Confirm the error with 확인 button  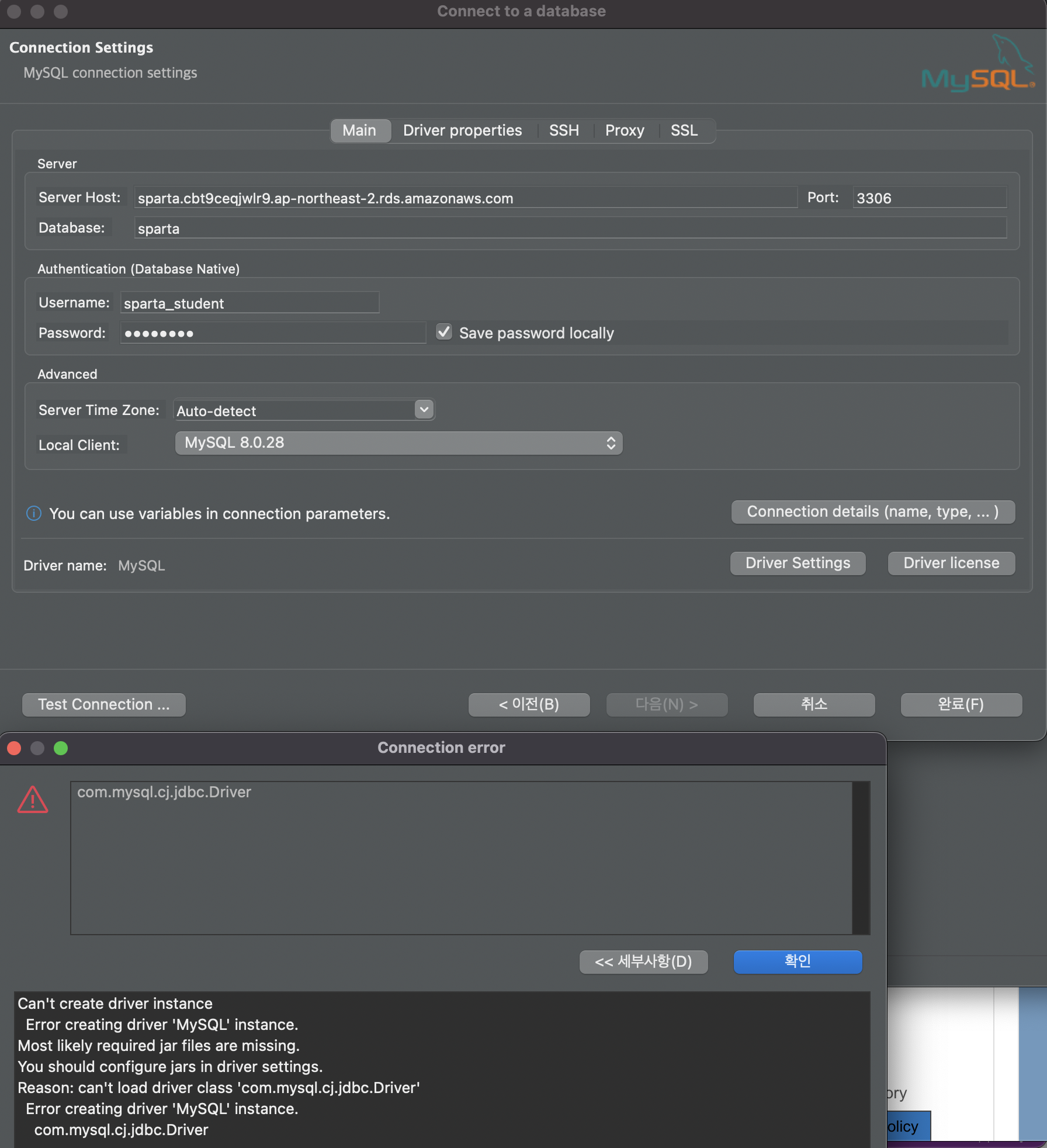click(x=798, y=962)
